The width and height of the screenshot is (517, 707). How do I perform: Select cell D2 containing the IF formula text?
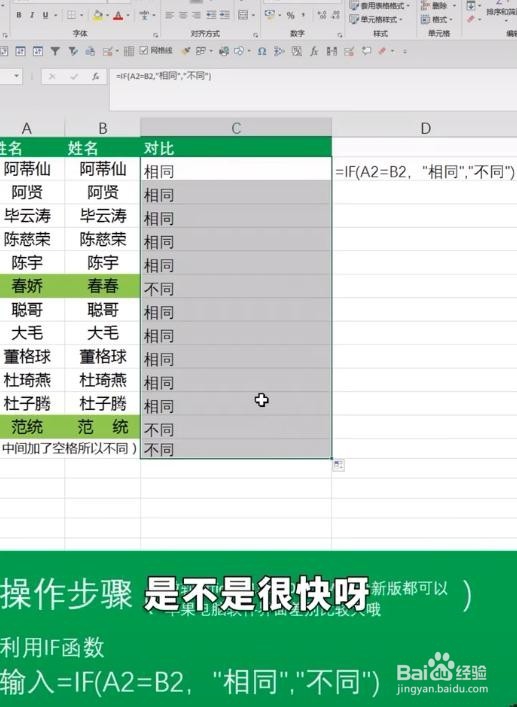point(425,171)
